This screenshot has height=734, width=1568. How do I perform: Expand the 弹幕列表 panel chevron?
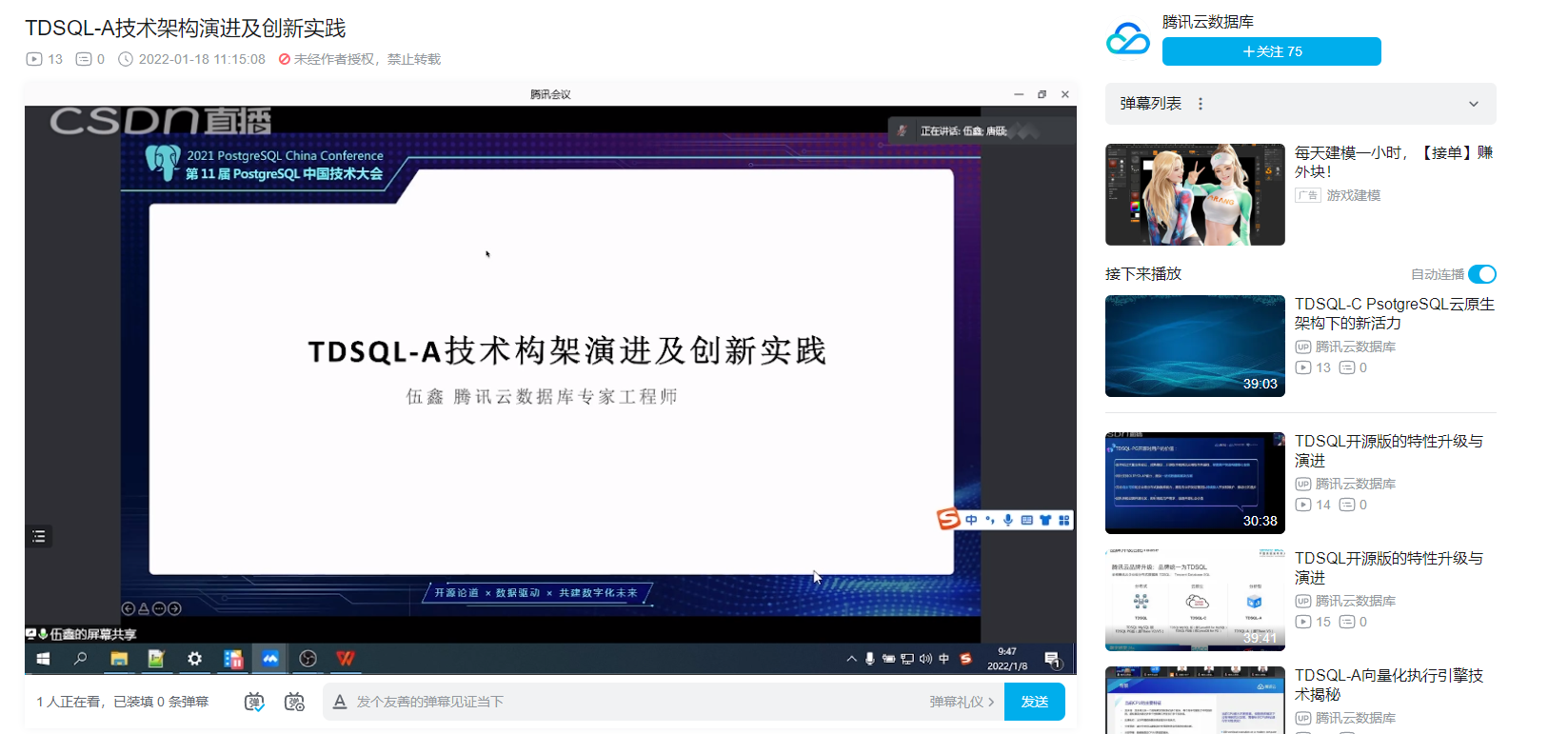click(x=1473, y=104)
